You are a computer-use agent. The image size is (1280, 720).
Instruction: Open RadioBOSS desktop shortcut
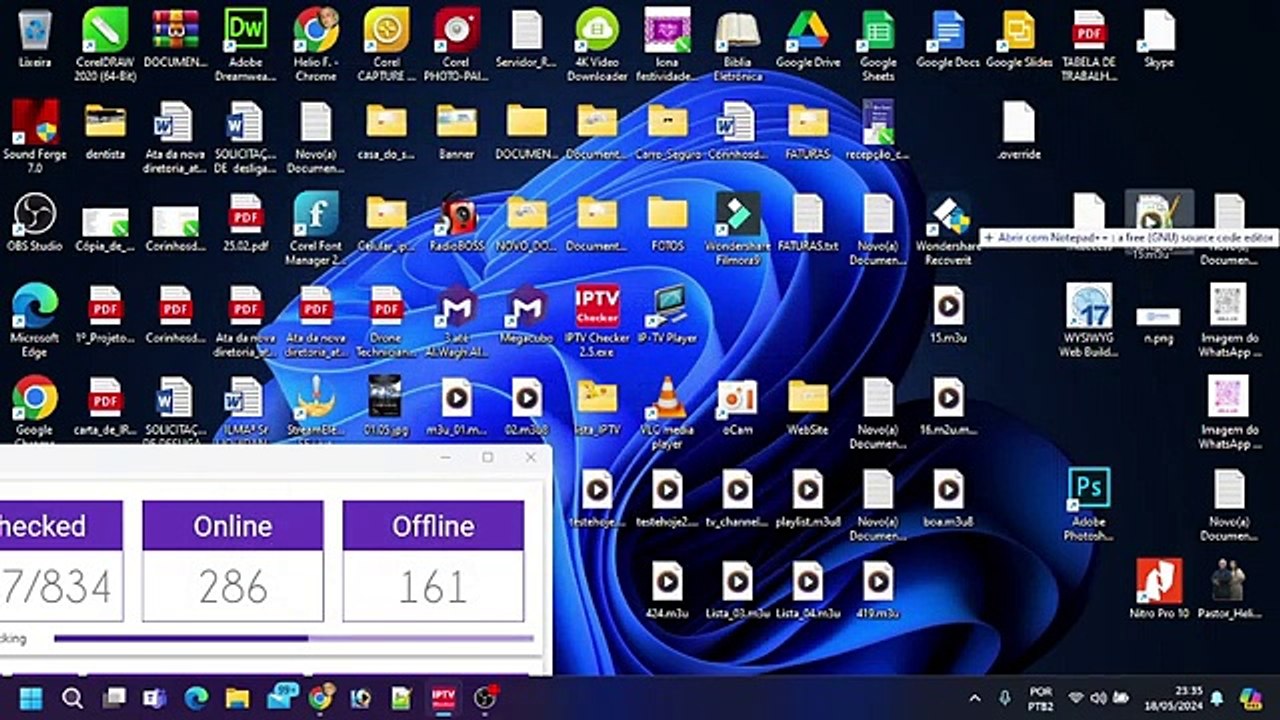point(456,223)
